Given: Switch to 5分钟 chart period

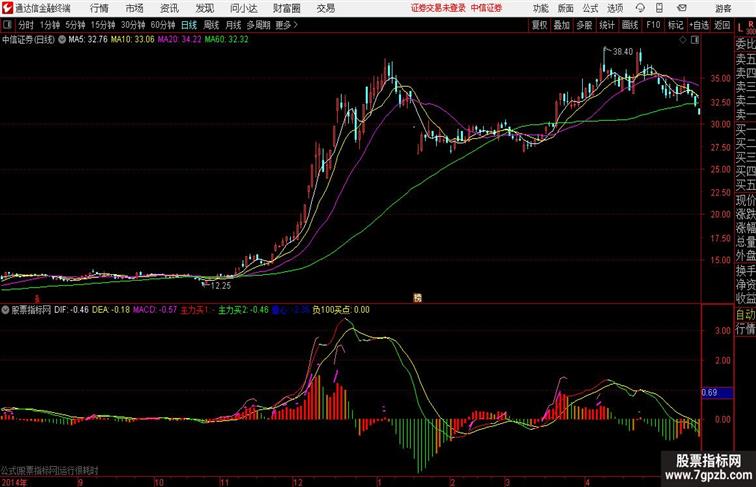Looking at the screenshot, I should [75, 25].
